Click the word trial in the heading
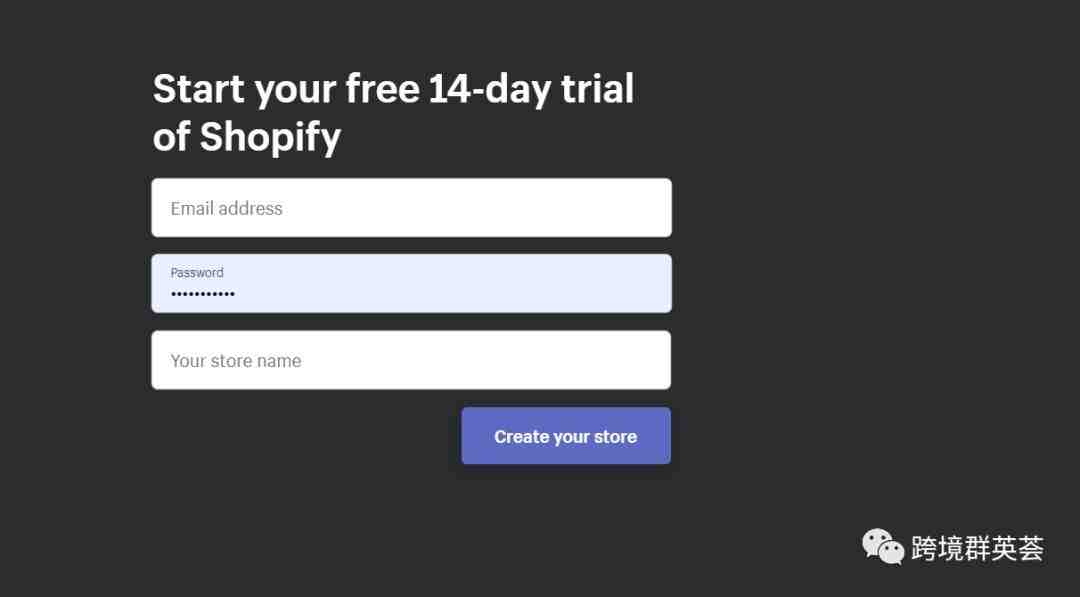 [x=597, y=89]
